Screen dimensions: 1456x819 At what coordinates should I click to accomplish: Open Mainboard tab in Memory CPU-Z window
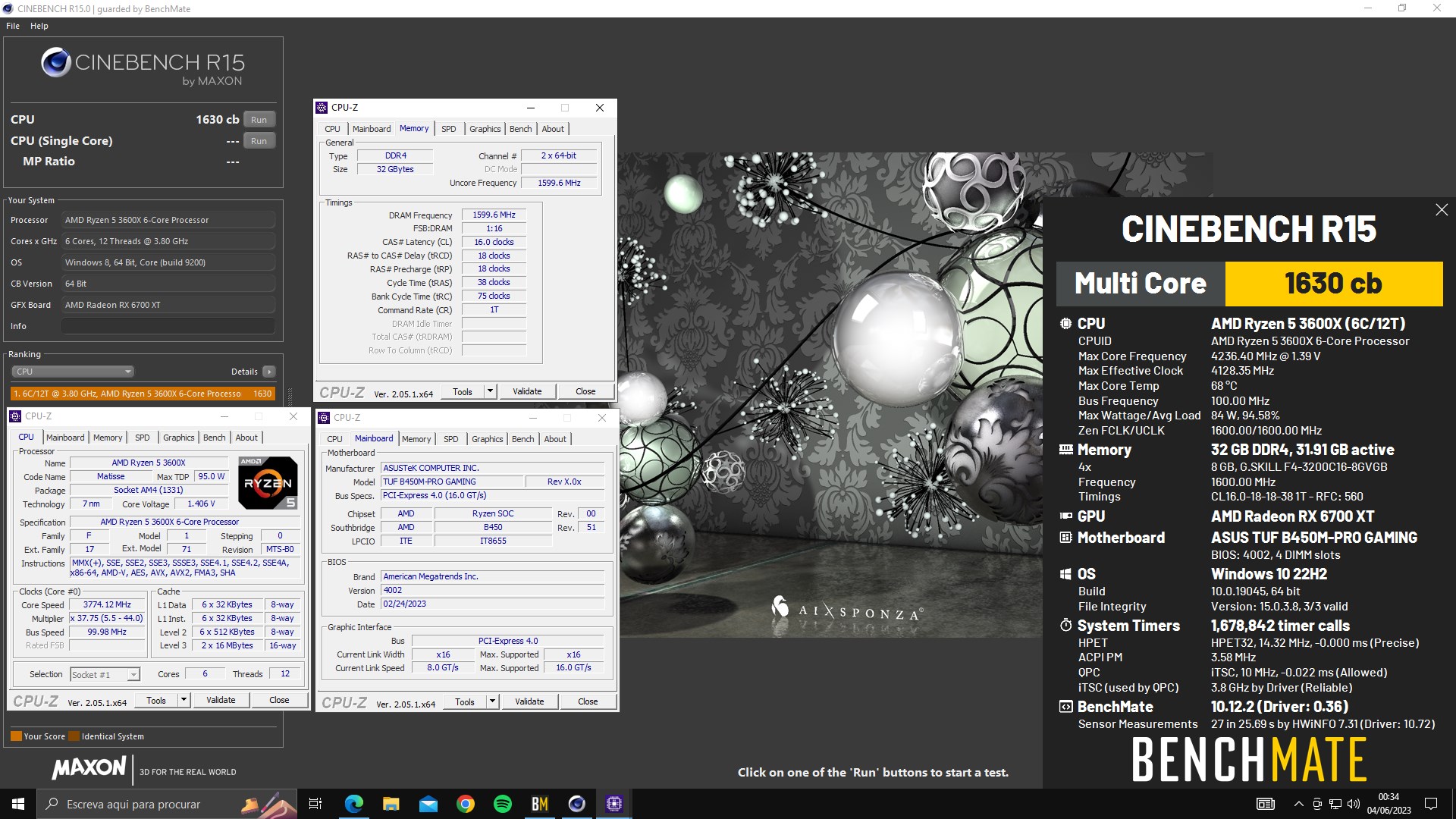point(372,129)
